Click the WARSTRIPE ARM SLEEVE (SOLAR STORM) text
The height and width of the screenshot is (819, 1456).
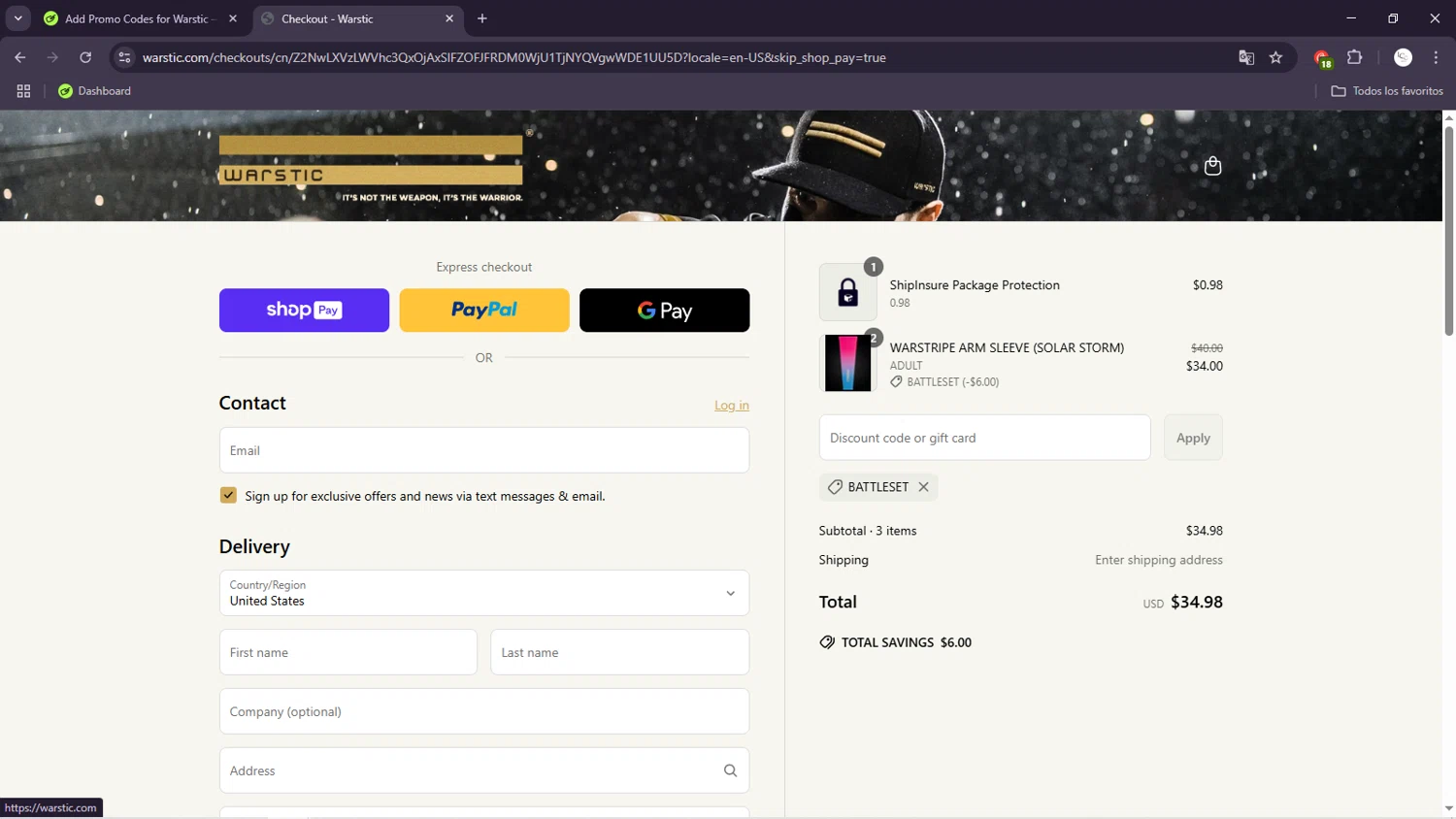1007,347
